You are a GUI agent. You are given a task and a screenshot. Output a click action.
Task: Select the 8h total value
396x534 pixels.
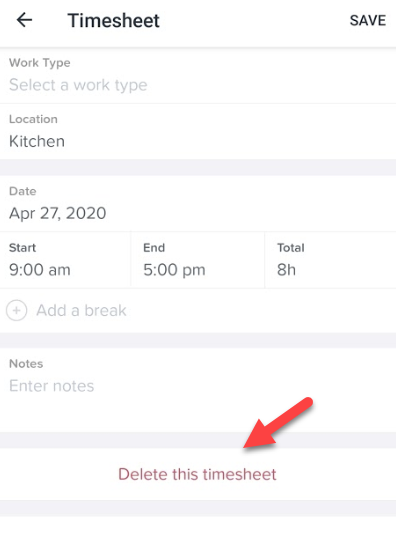click(286, 270)
